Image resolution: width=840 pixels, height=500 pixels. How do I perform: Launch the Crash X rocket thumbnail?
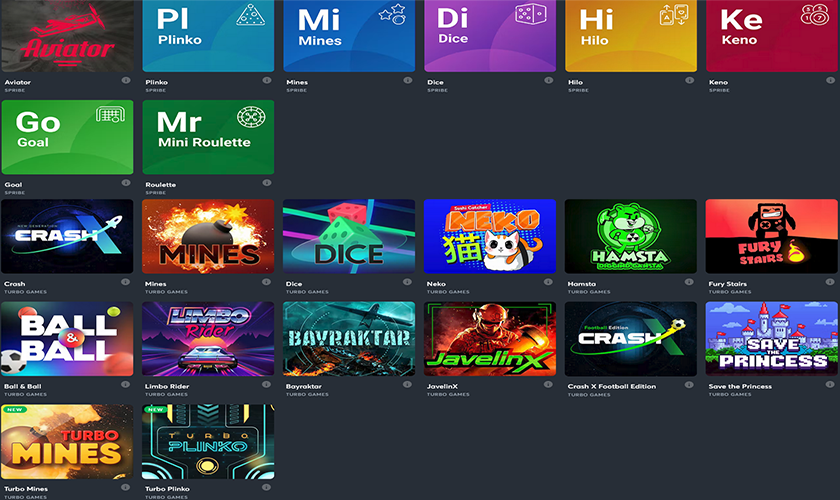pyautogui.click(x=67, y=236)
